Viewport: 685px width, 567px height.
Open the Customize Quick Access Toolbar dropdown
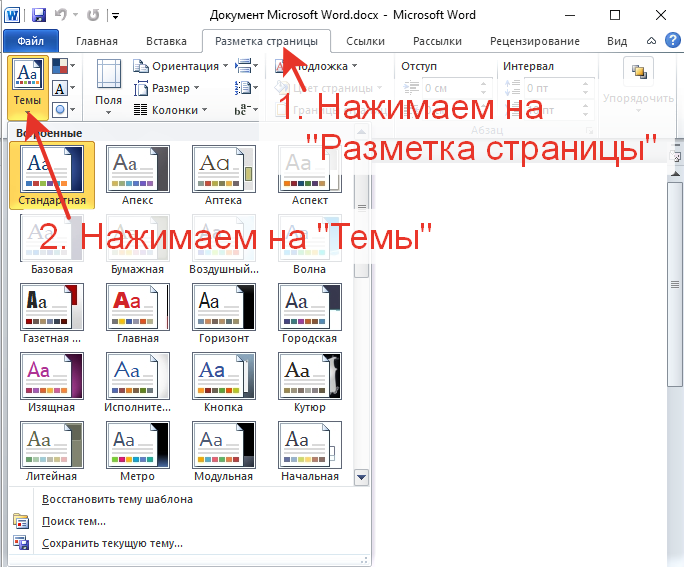click(115, 16)
